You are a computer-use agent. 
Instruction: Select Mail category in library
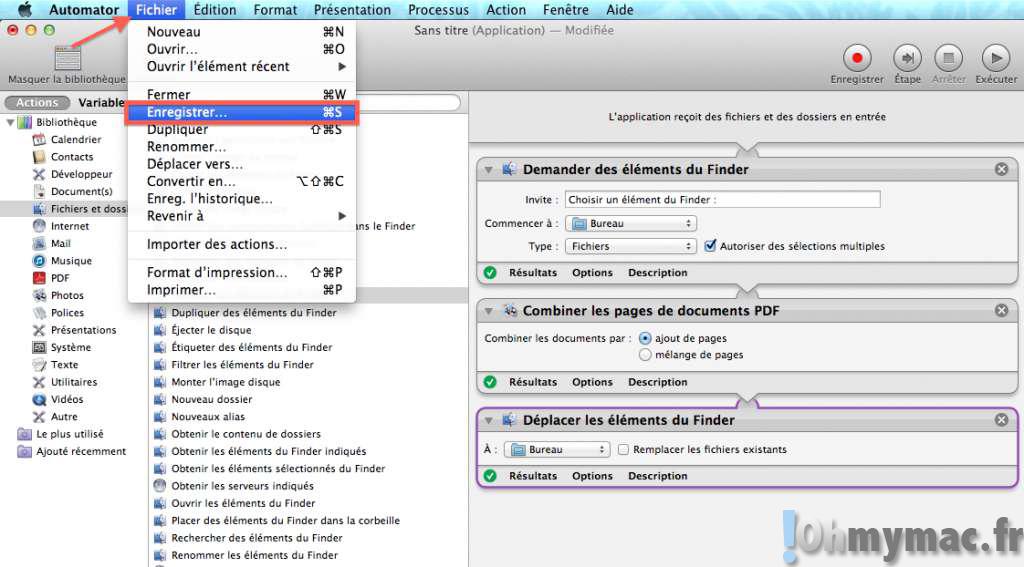click(60, 243)
